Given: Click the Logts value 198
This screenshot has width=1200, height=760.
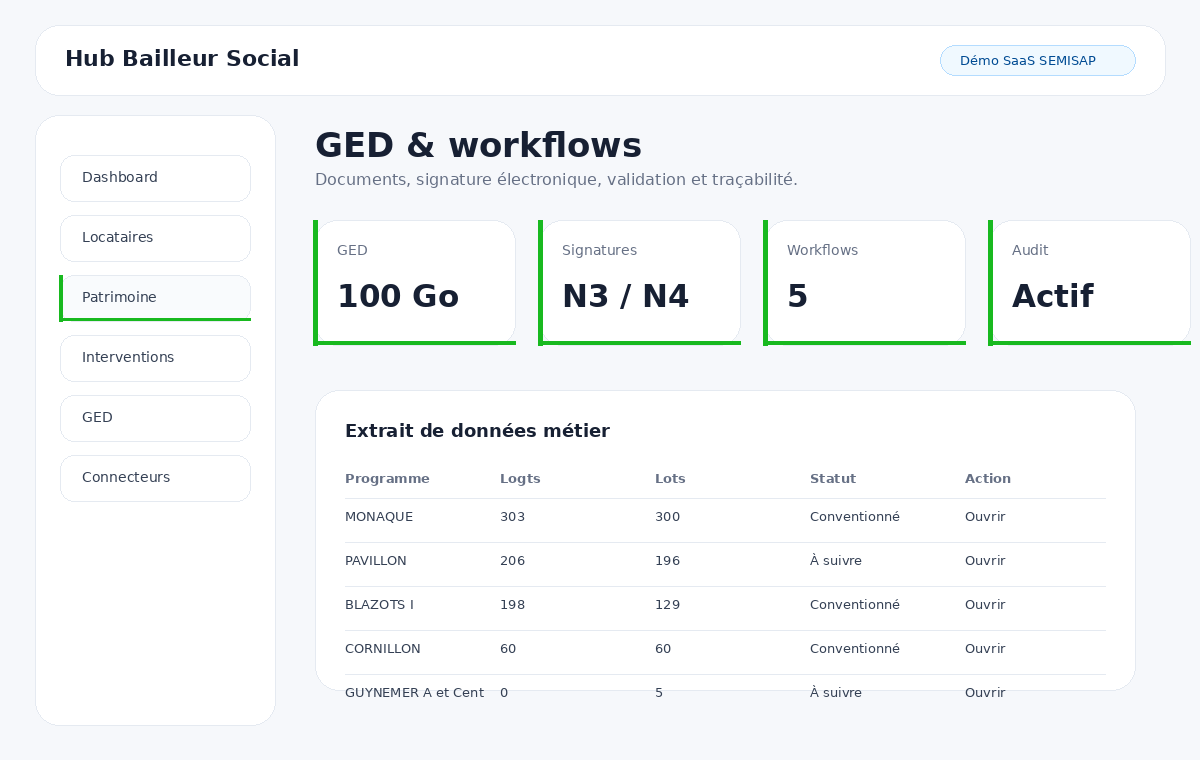Looking at the screenshot, I should [x=512, y=605].
